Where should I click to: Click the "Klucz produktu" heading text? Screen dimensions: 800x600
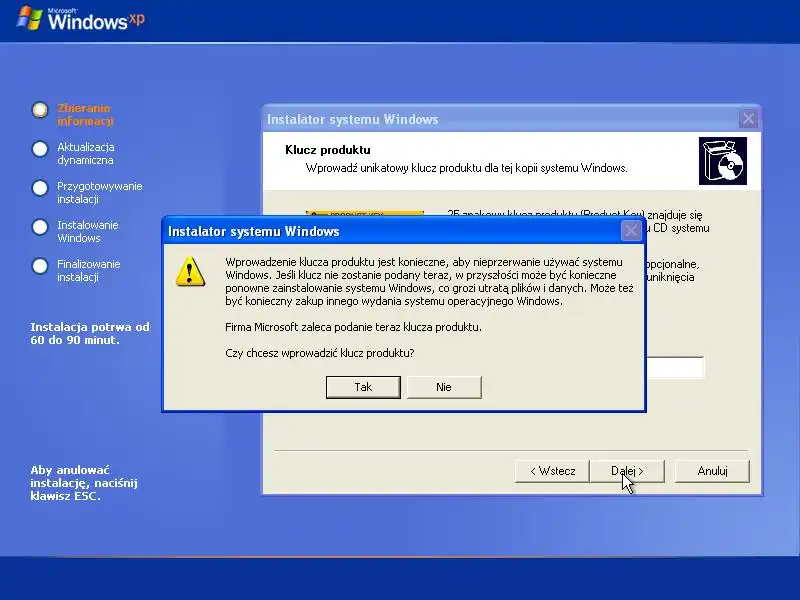(x=328, y=150)
